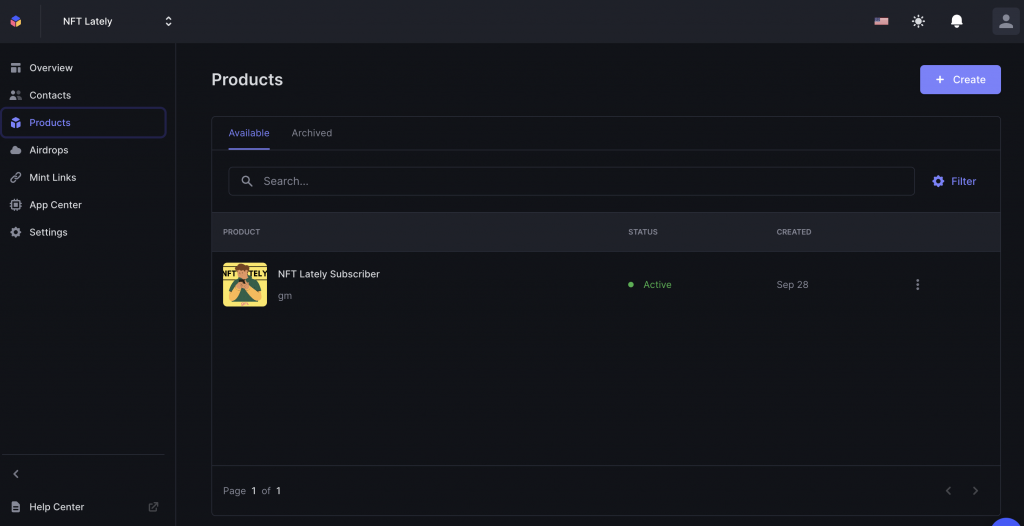Viewport: 1024px width, 526px height.
Task: Open the NFT Lately Subscriber product
Action: point(328,274)
